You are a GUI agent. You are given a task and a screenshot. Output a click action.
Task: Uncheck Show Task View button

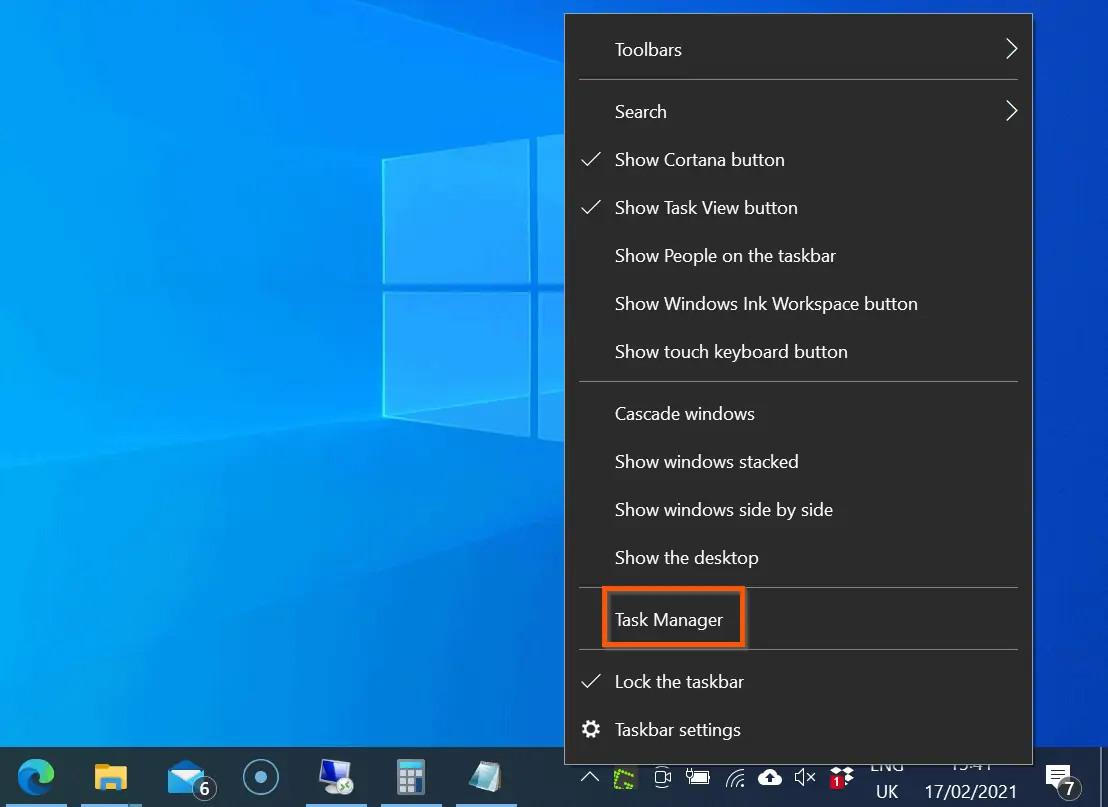[x=798, y=208]
